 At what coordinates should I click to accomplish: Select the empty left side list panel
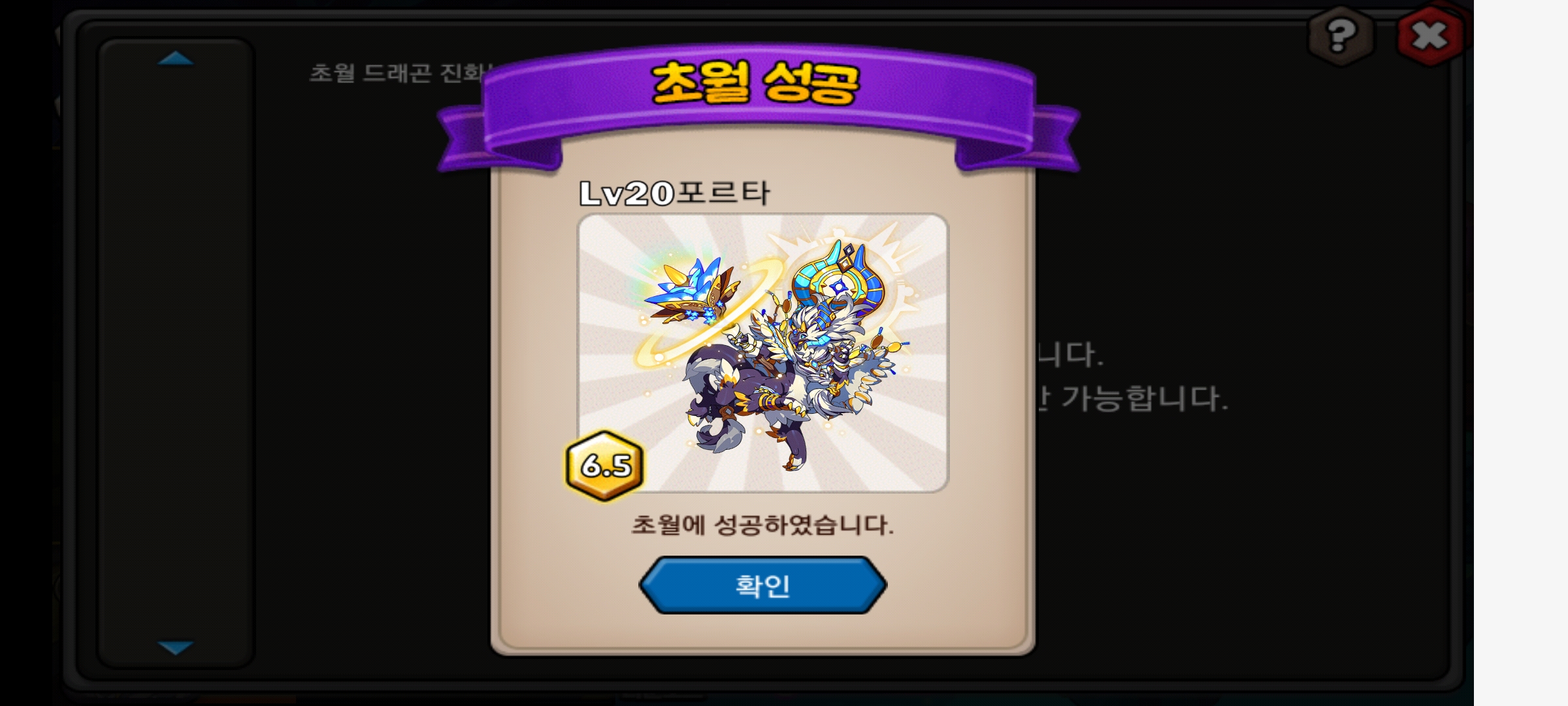pos(176,353)
